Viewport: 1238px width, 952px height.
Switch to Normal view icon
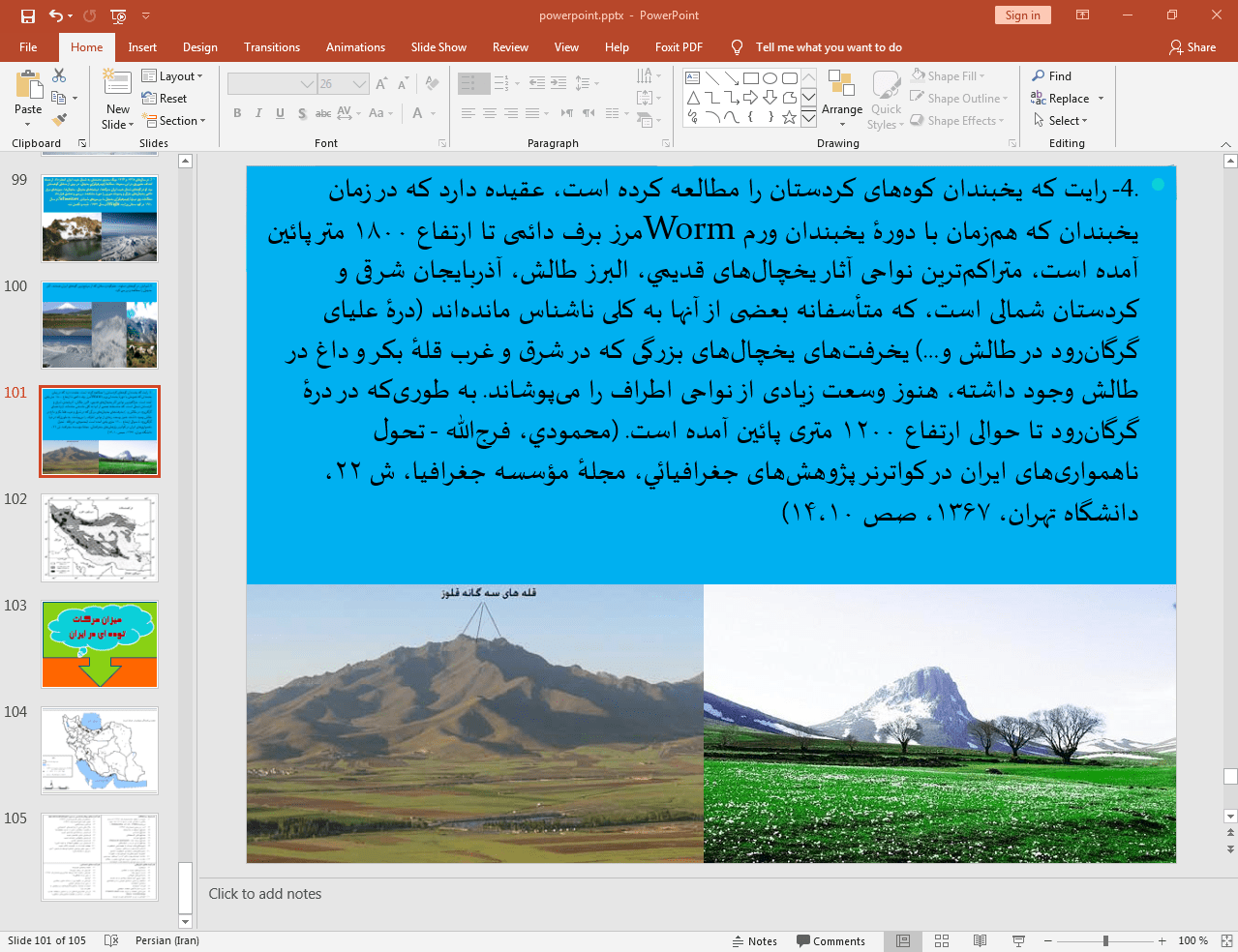[x=903, y=941]
